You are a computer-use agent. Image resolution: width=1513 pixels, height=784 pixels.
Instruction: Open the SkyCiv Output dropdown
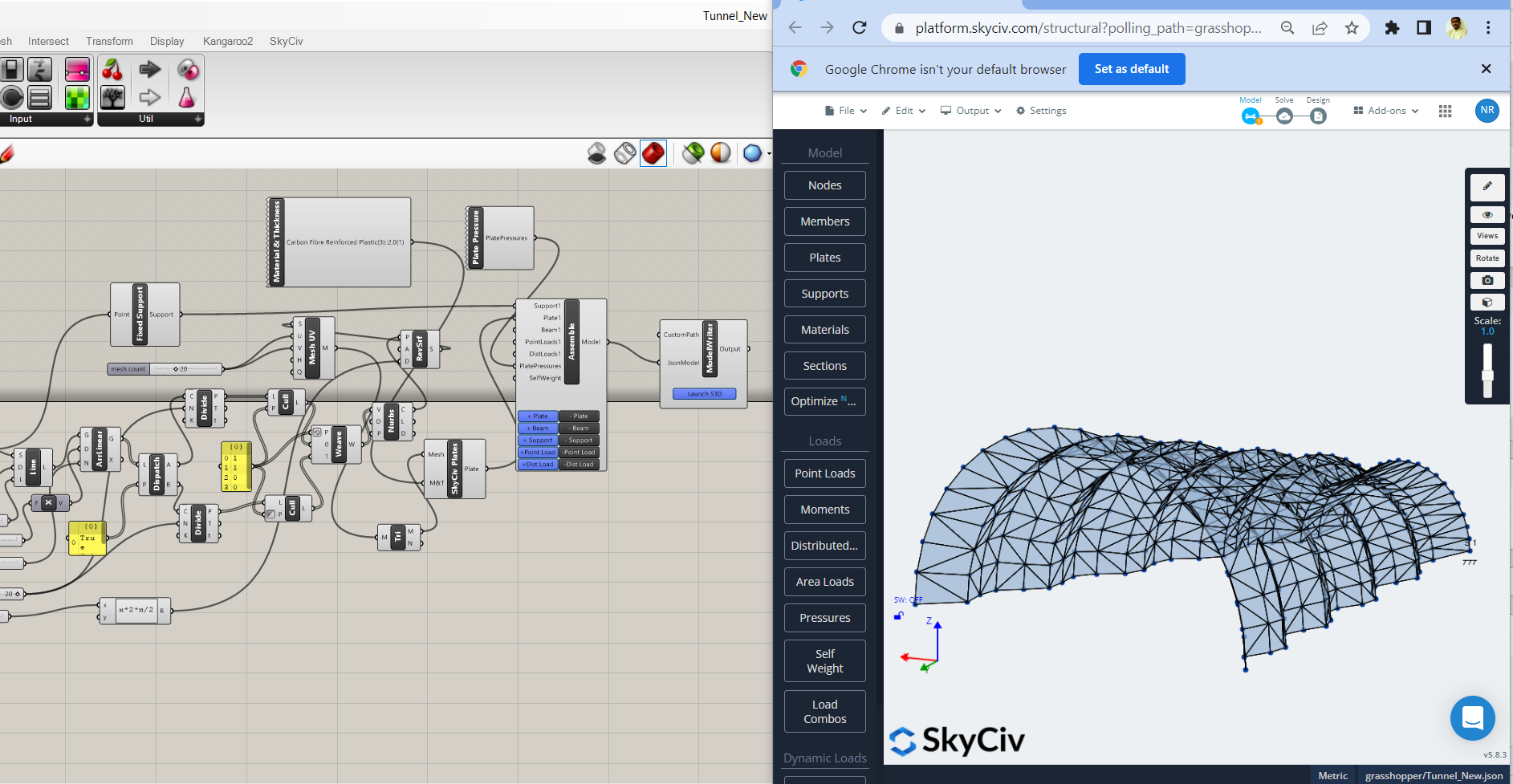click(971, 111)
